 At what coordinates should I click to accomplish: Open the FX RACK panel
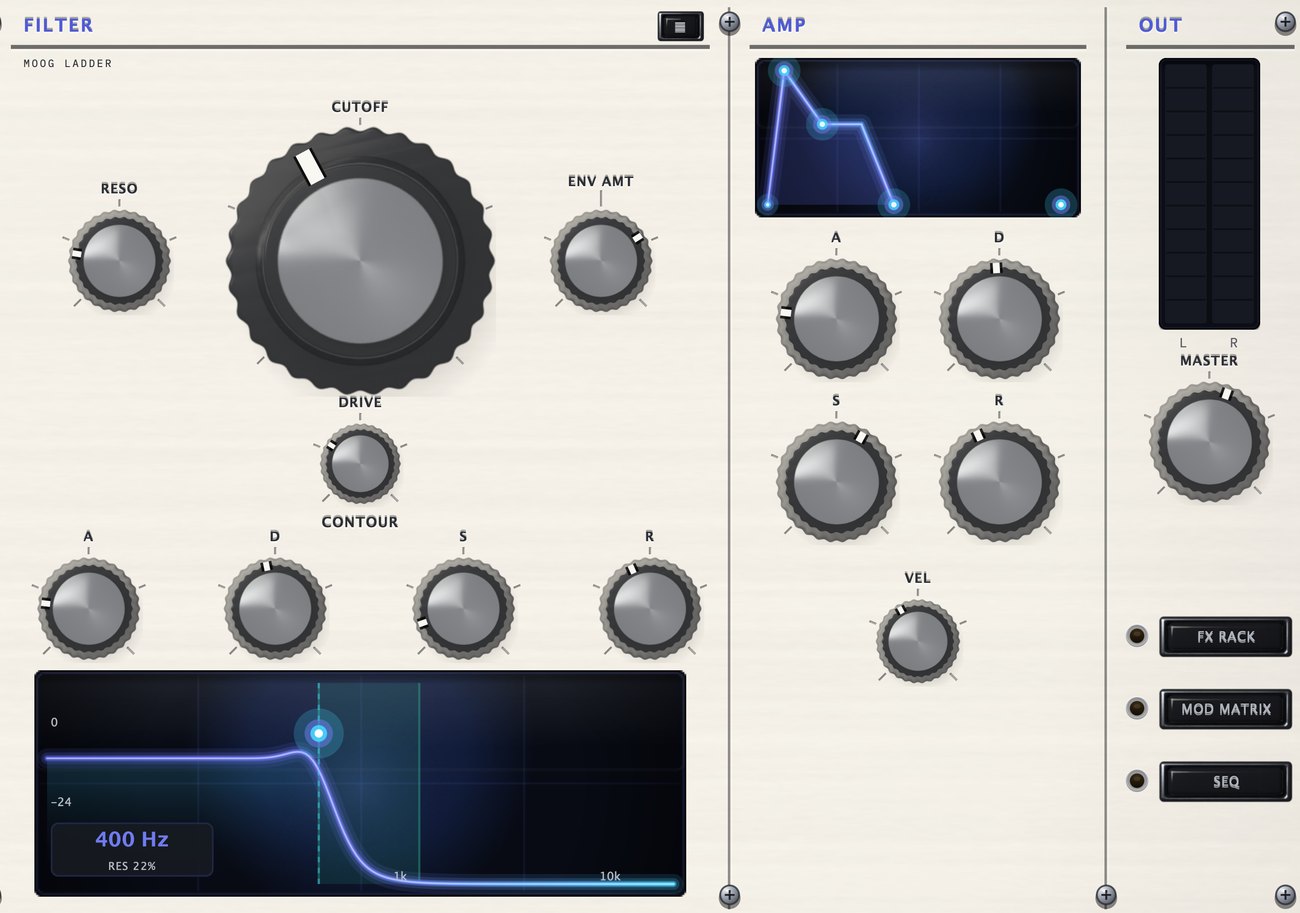point(1226,636)
